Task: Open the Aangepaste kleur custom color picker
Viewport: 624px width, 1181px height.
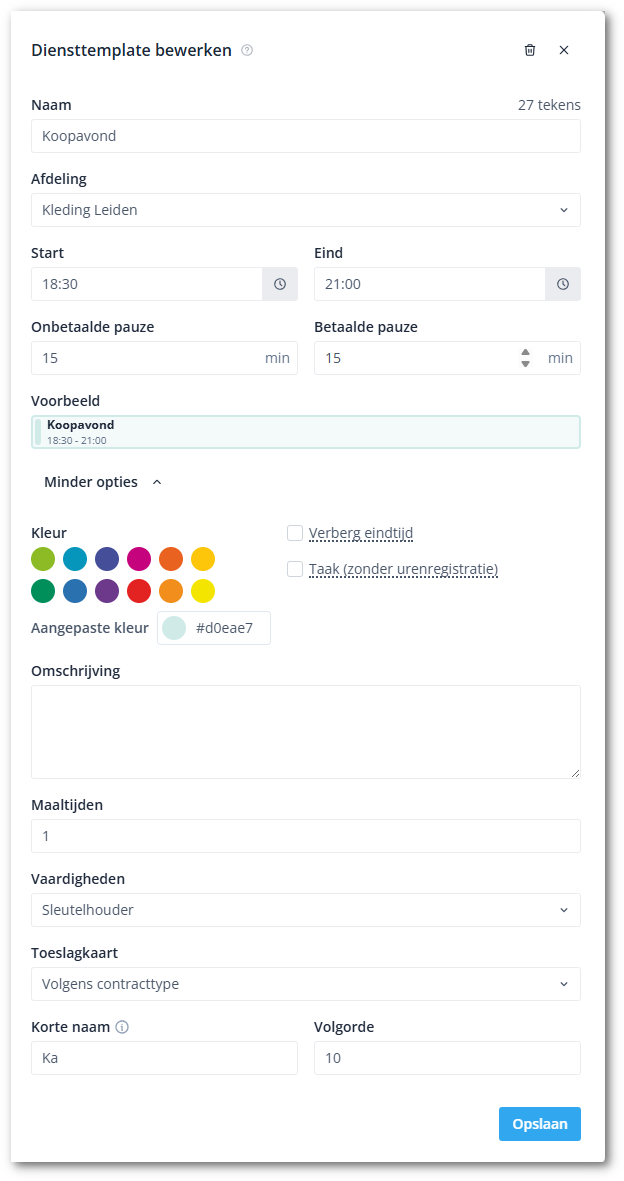Action: pos(174,628)
